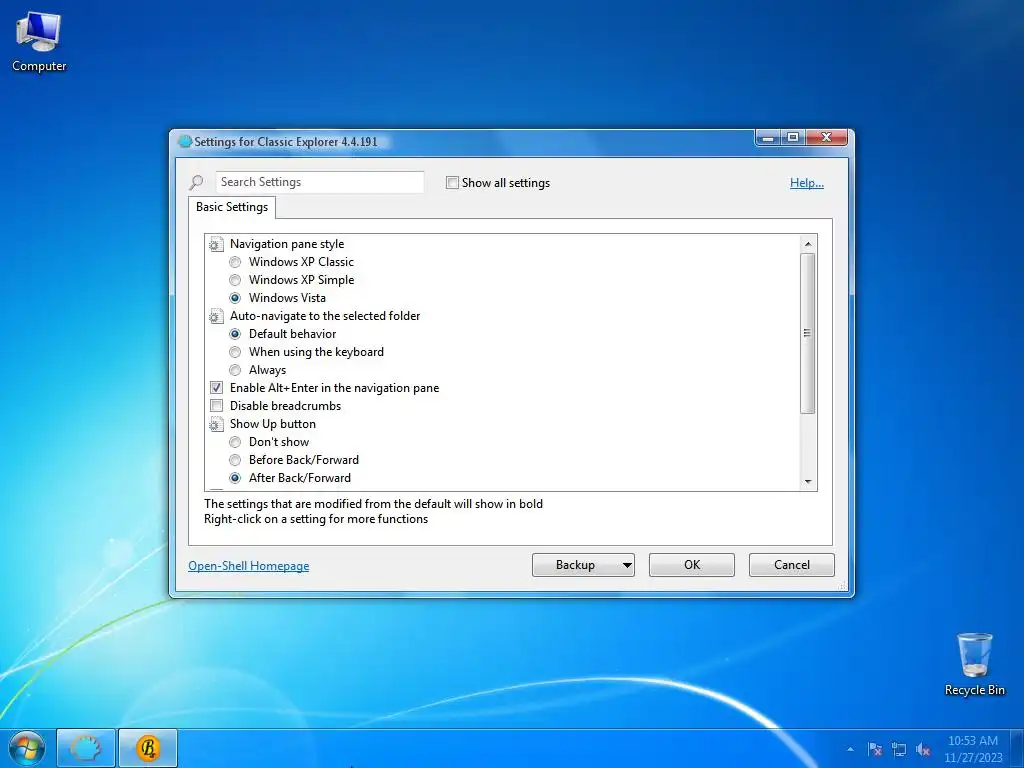Click the settings list scroll up arrow
The height and width of the screenshot is (768, 1024).
(x=808, y=244)
